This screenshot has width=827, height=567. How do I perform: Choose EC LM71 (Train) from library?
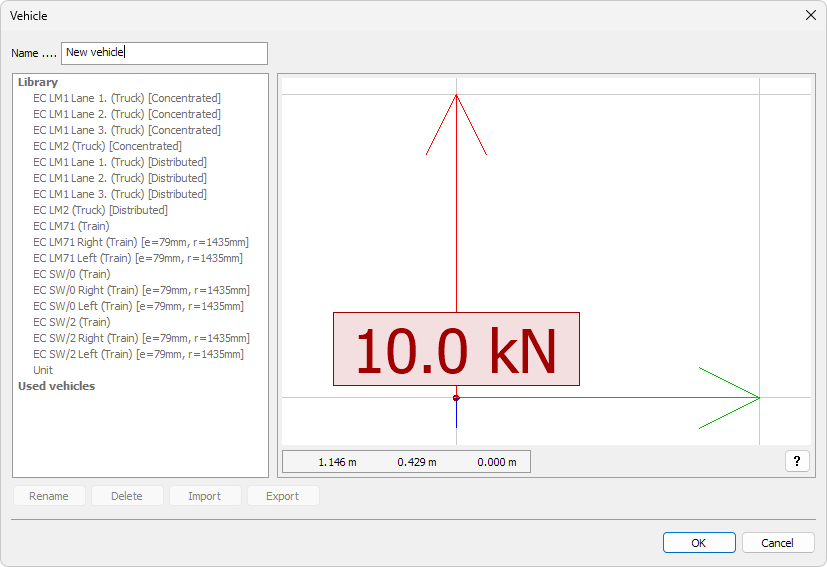(x=71, y=226)
